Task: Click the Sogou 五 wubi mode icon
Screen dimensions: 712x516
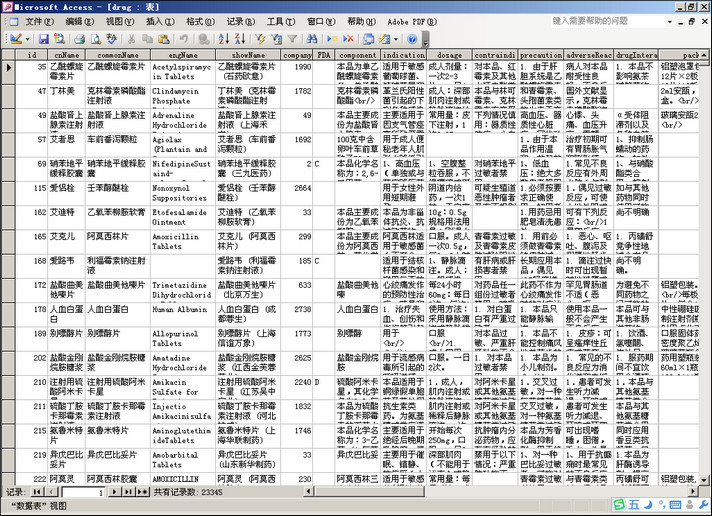Action: click(633, 504)
